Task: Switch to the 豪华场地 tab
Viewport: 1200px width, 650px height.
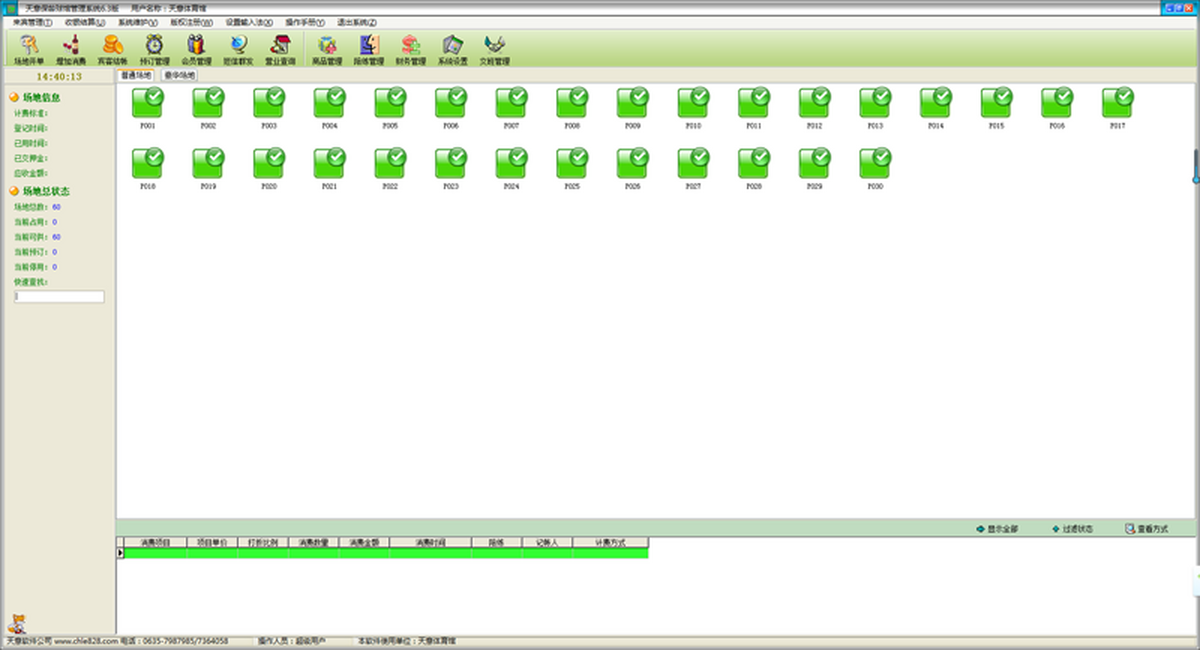Action: pos(179,75)
